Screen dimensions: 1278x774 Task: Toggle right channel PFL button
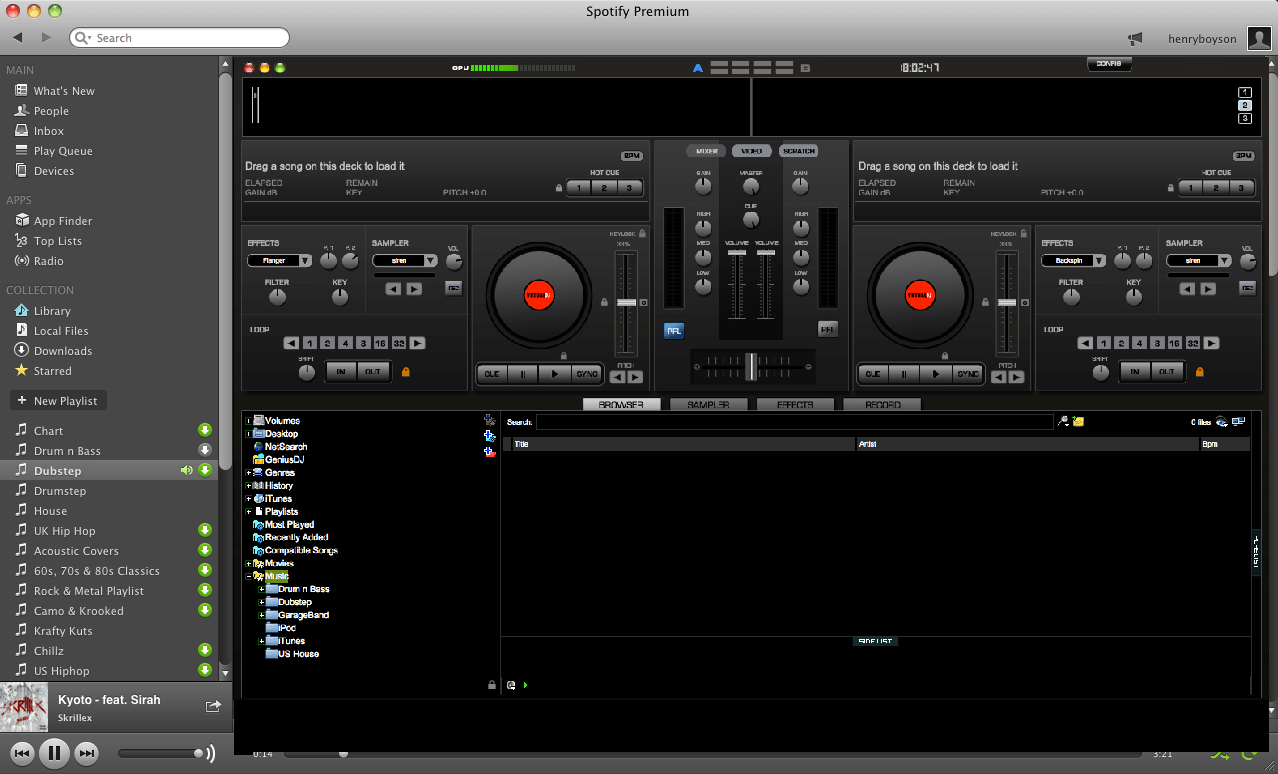(x=827, y=328)
